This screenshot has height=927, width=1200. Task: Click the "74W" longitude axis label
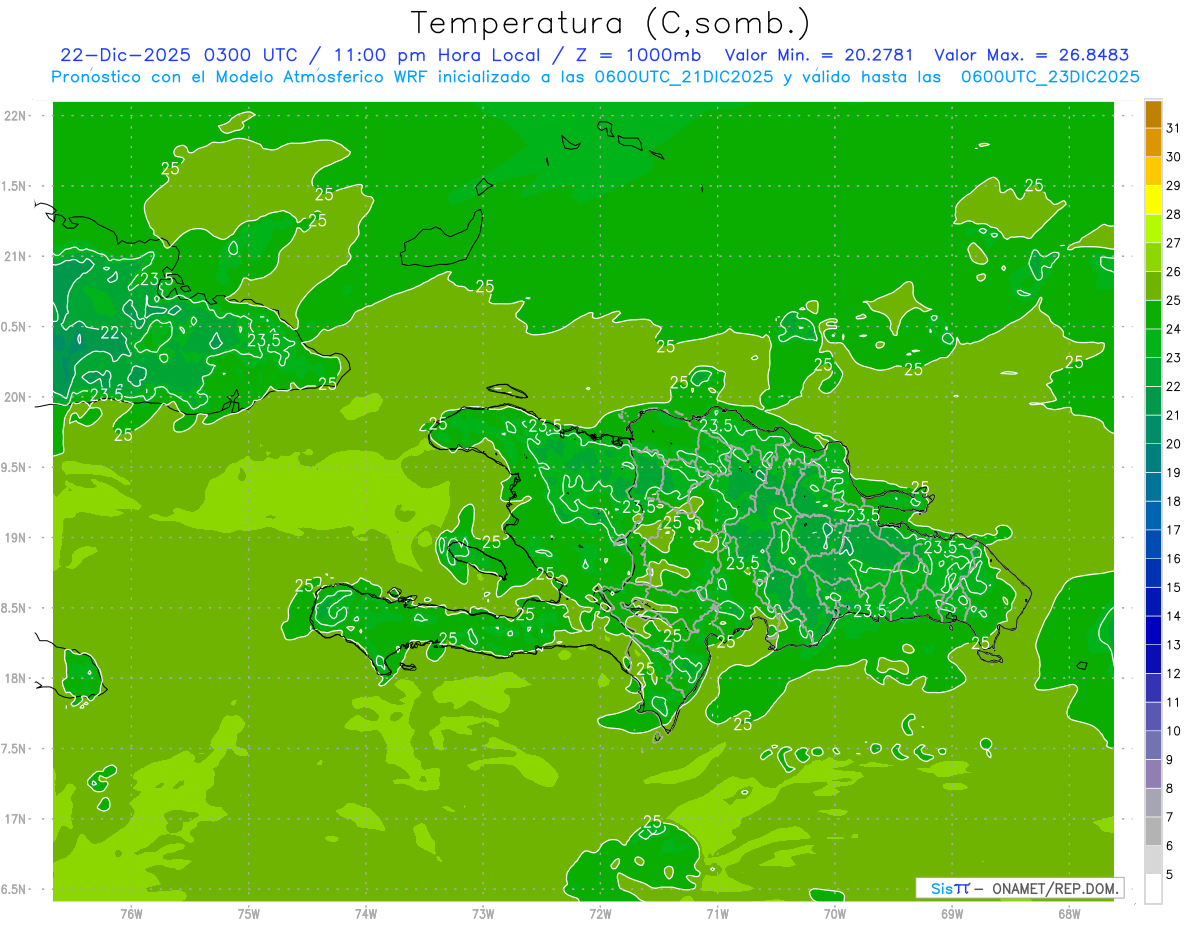[366, 913]
